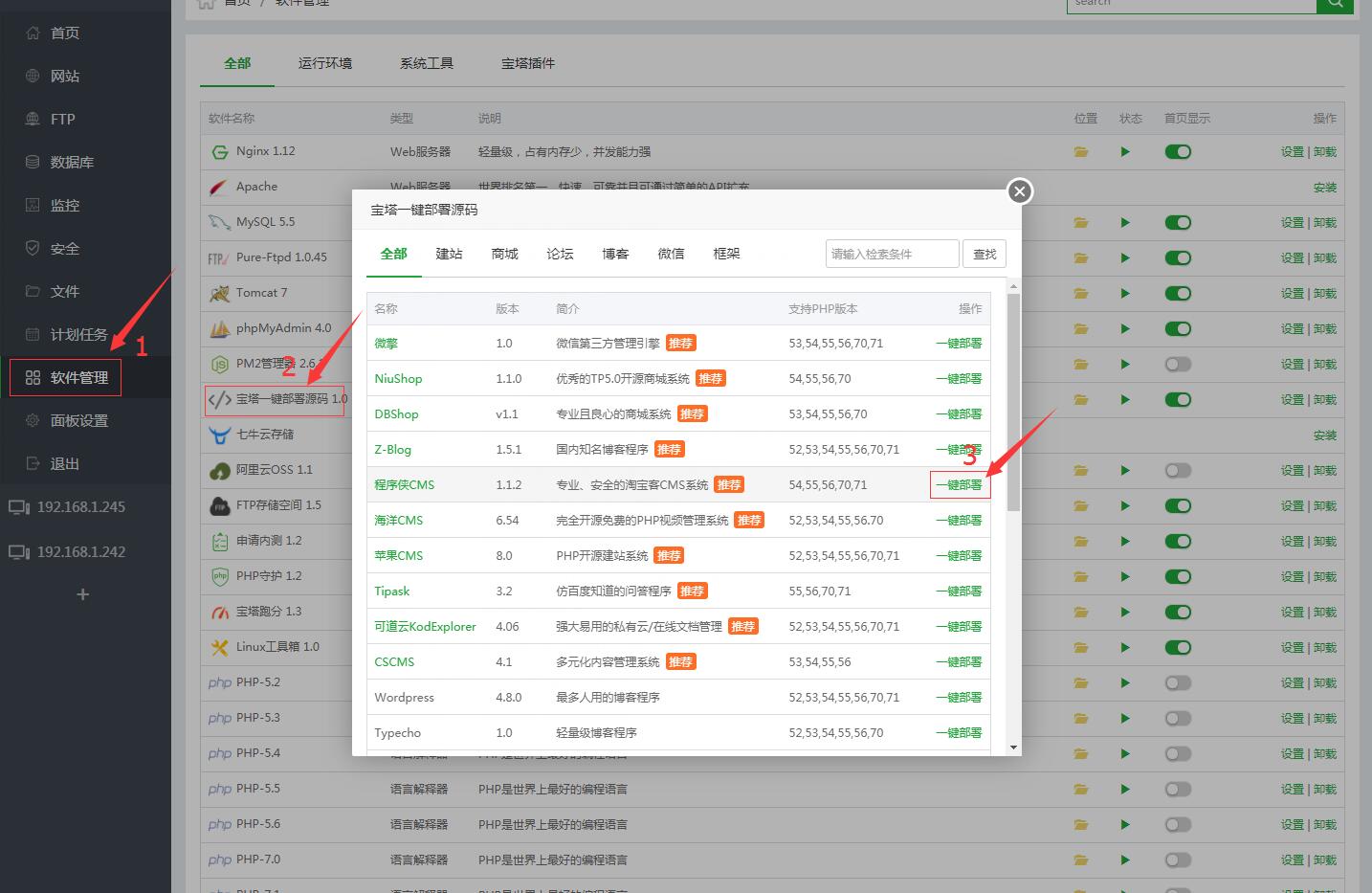Open the 海洋CMS name link
This screenshot has height=893, width=1372.
(x=399, y=521)
